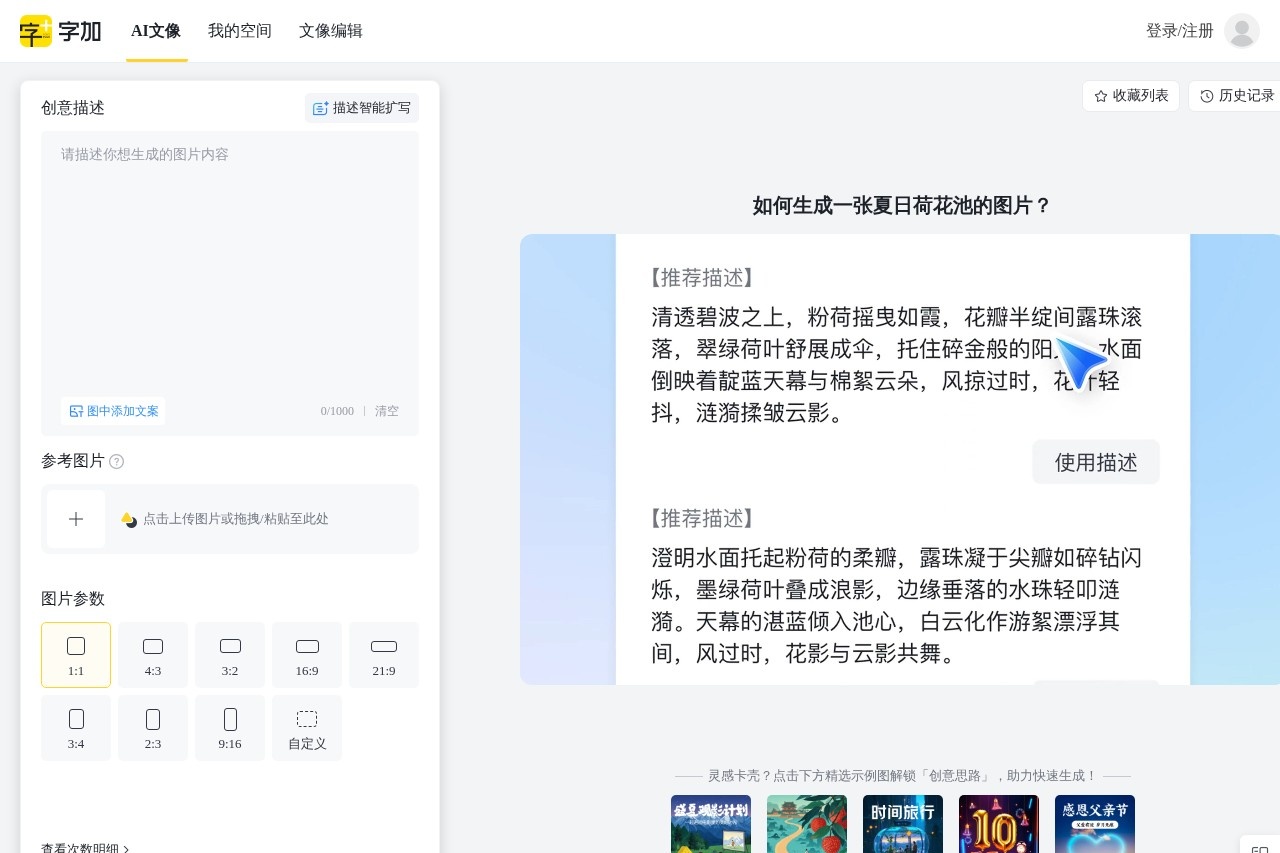Click the clock icon on 历史记录
Image resolution: width=1280 pixels, height=853 pixels.
[1206, 96]
